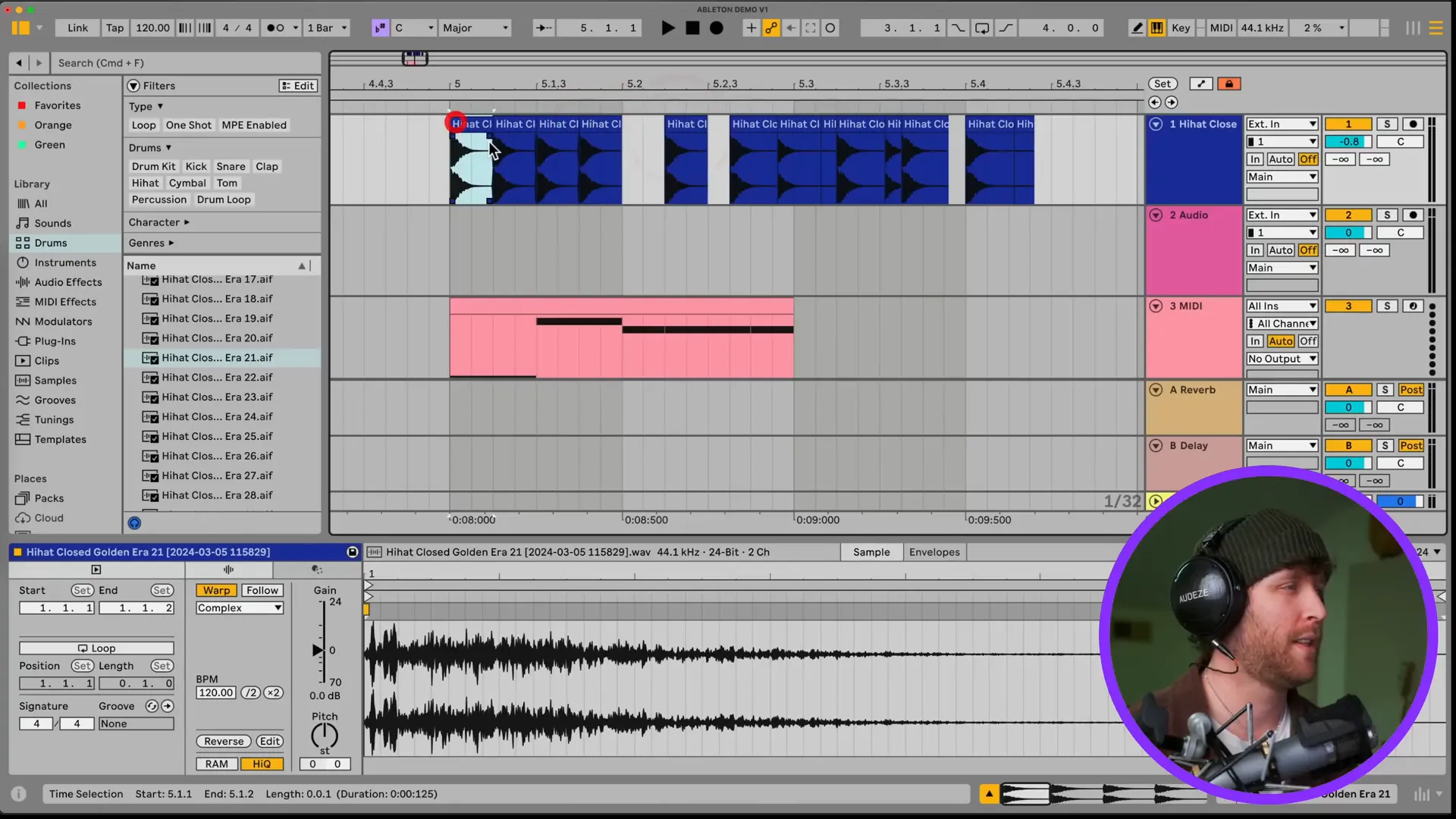Open No Output dropdown on 3 MIDI
Viewport: 1456px width, 819px height.
pyautogui.click(x=1282, y=359)
